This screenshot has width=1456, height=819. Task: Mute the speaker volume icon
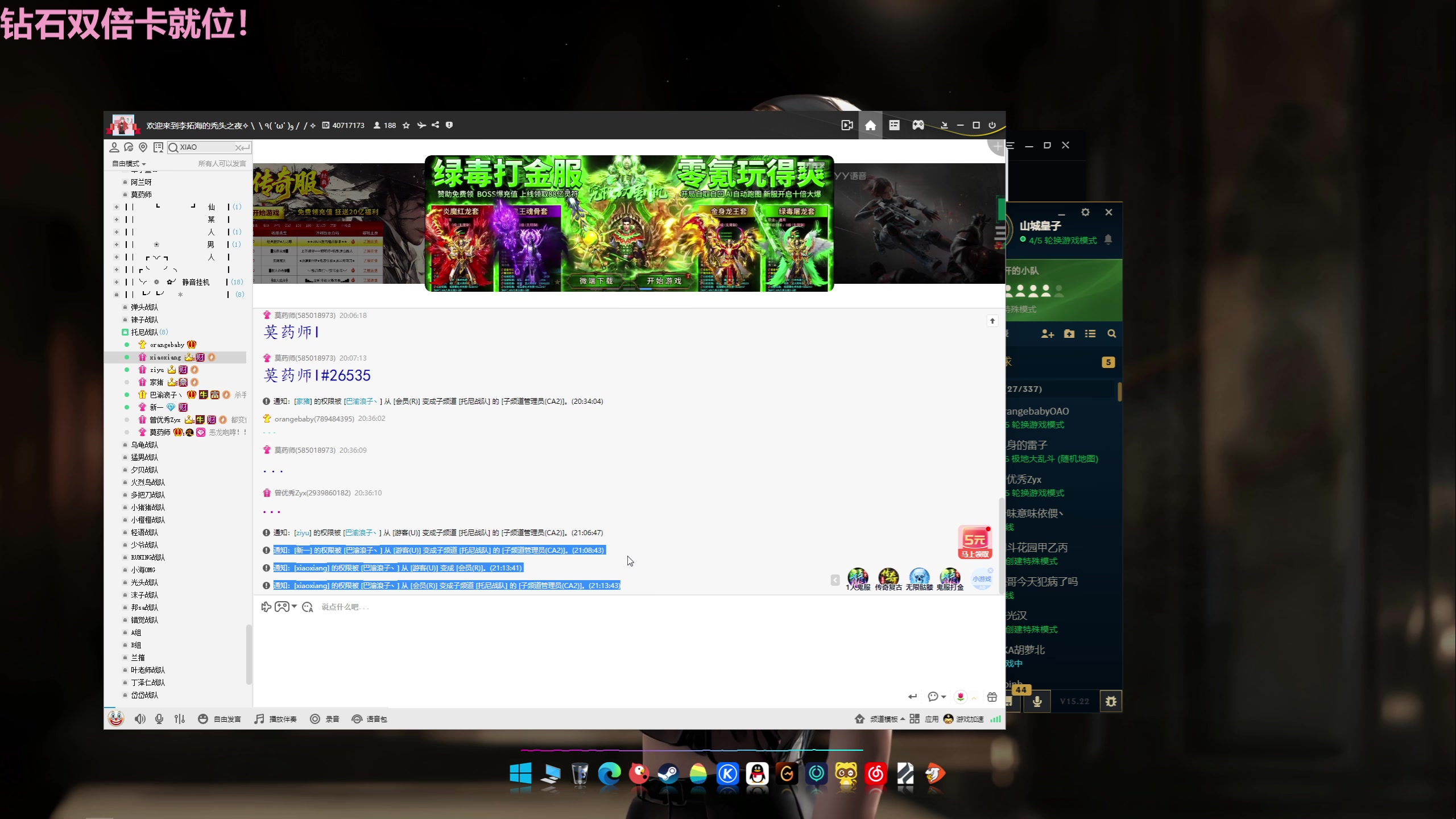(139, 719)
